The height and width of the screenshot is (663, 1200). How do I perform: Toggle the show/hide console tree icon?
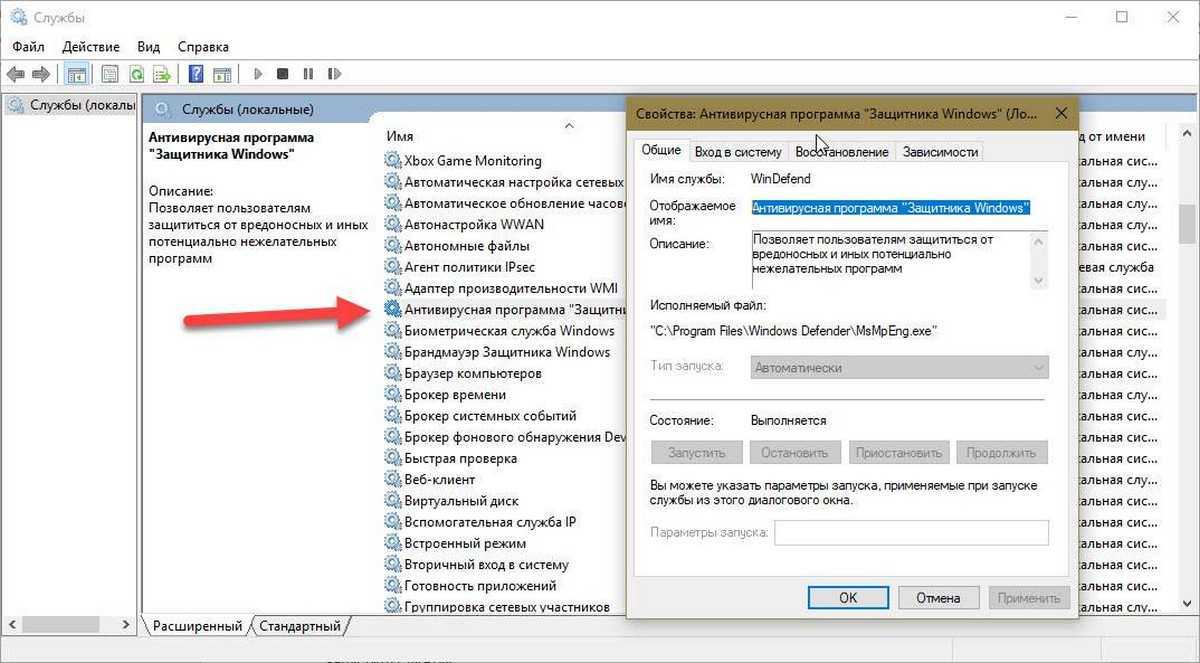(75, 74)
